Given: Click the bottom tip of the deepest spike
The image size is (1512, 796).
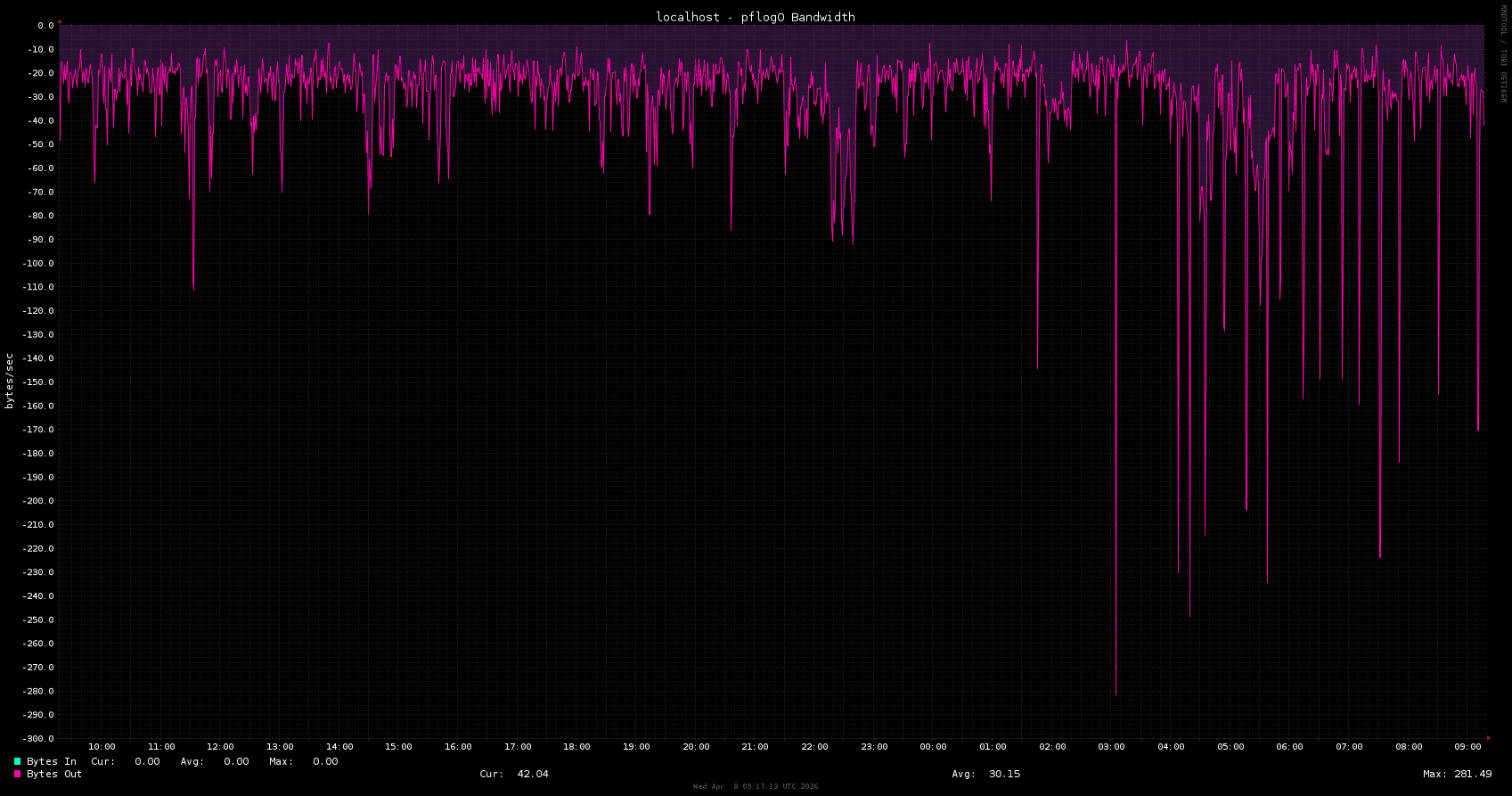Looking at the screenshot, I should pos(1116,693).
